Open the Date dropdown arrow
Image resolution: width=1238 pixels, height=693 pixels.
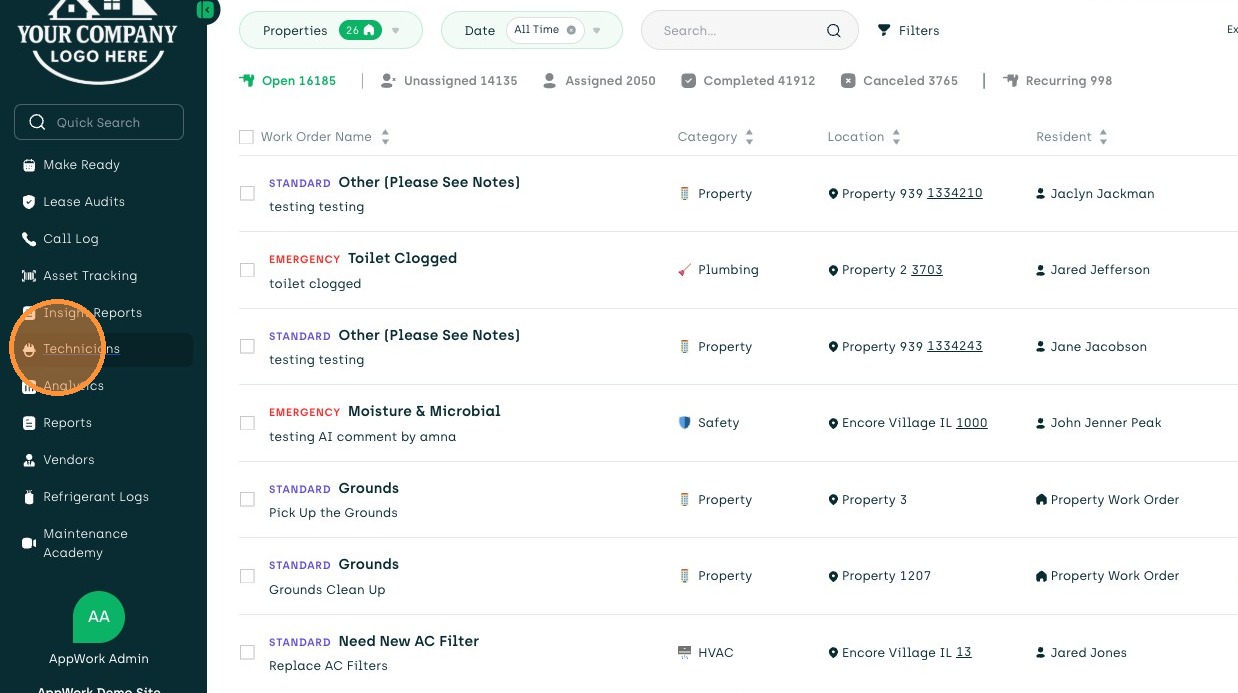coord(597,31)
